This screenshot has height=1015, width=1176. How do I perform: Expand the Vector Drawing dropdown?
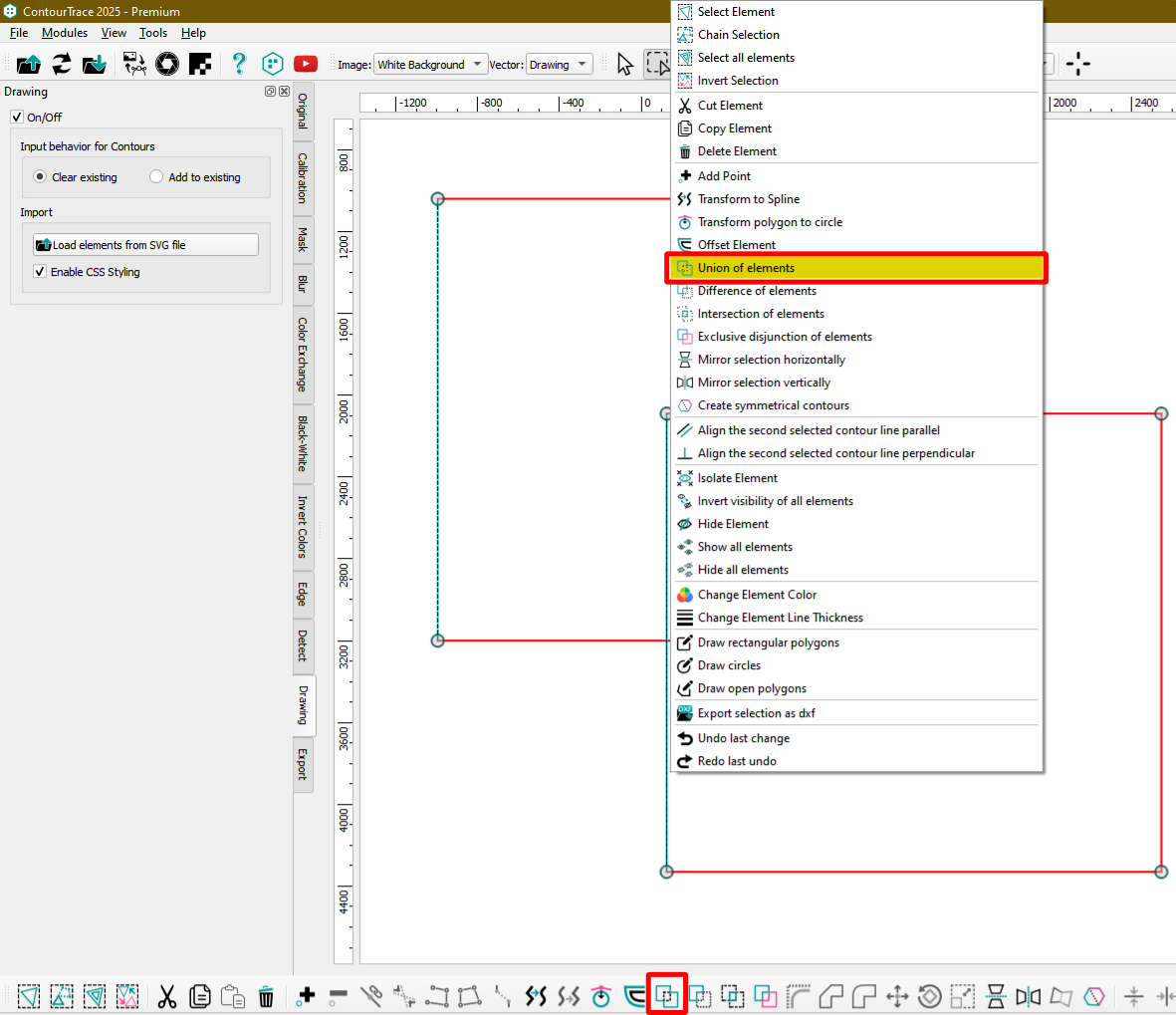pos(559,65)
